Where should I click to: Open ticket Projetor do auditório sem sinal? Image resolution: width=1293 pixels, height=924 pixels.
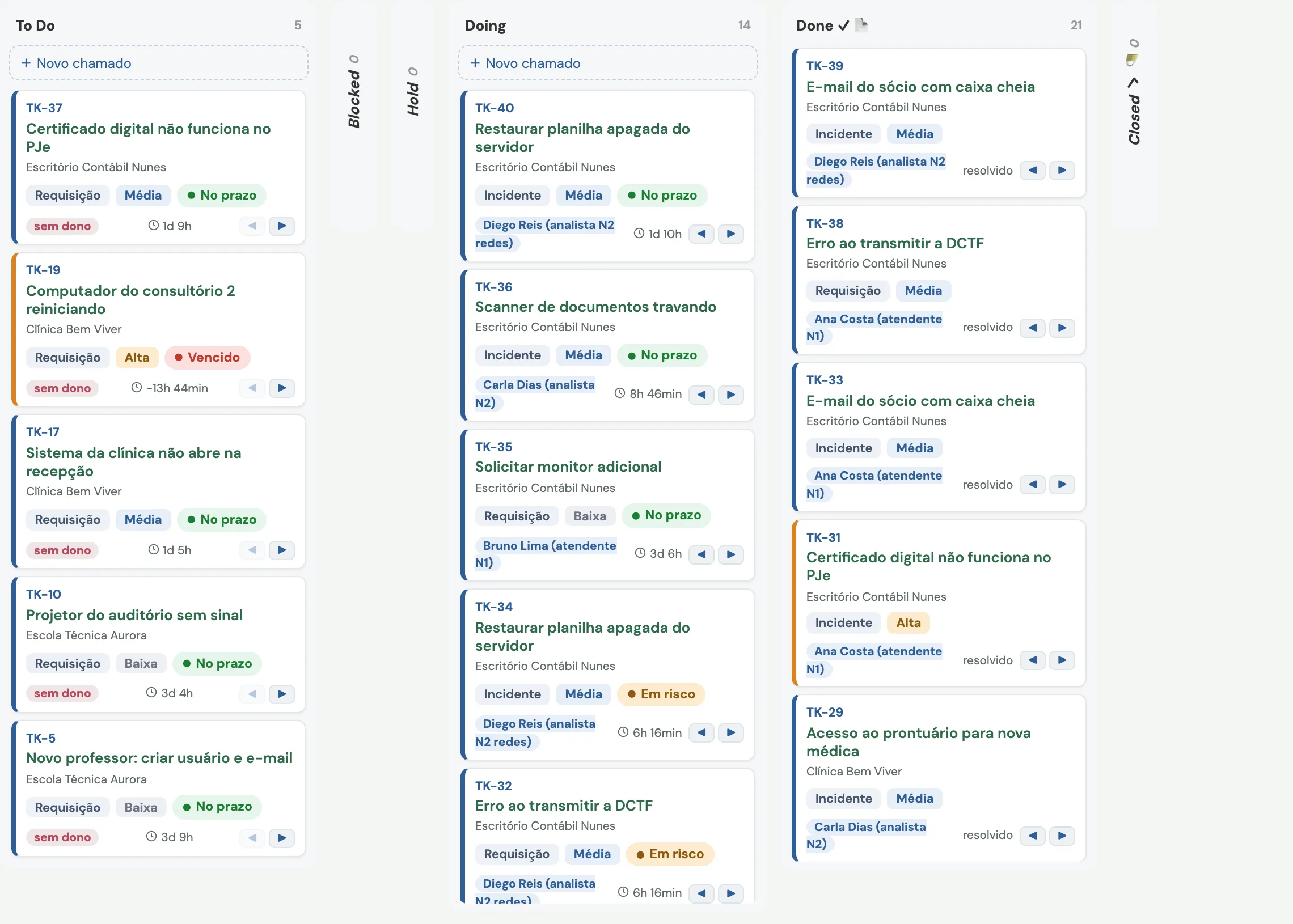(134, 615)
